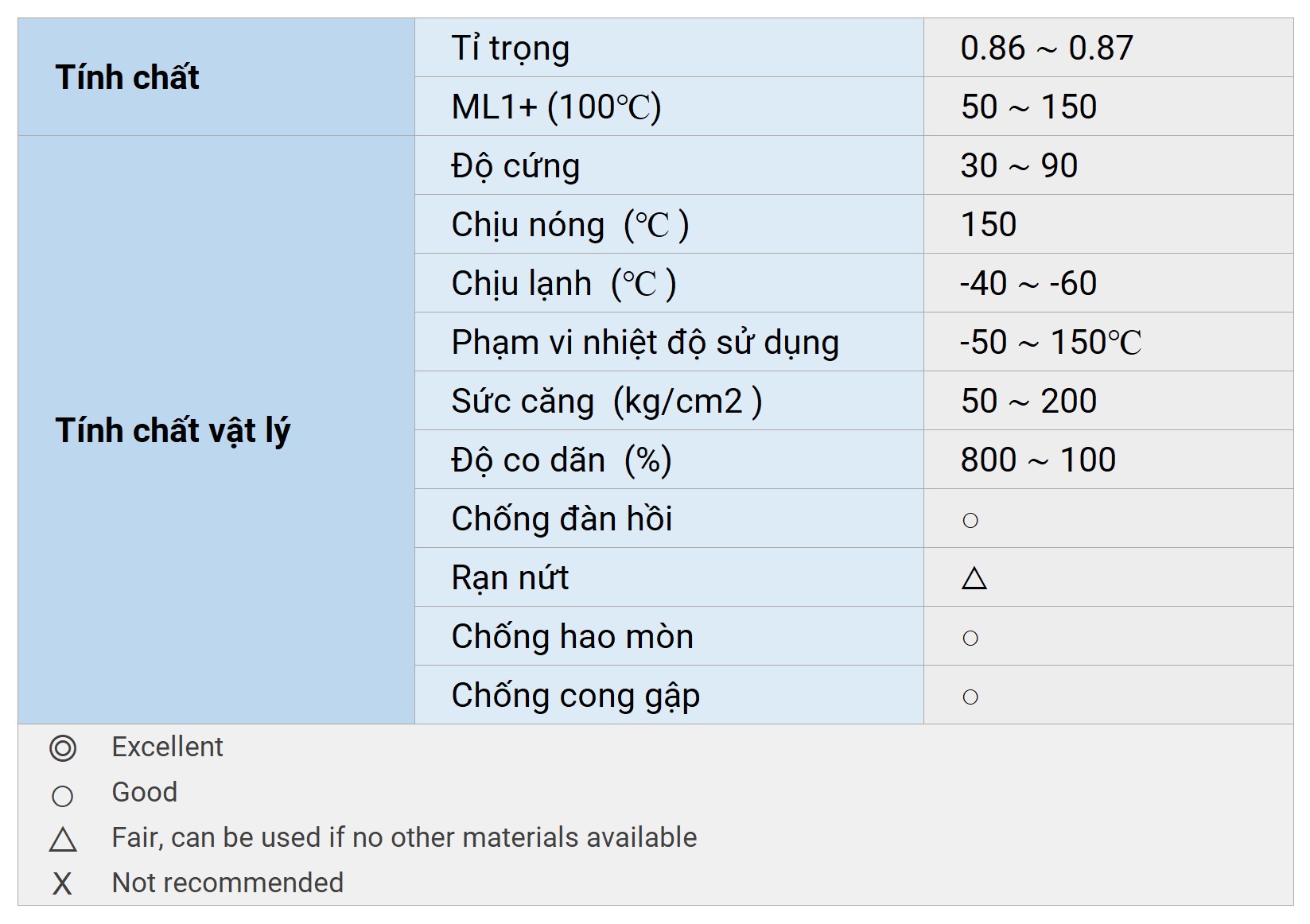
Task: Click Phạm vi nhiệt độ sử dụng label
Action: point(644,343)
